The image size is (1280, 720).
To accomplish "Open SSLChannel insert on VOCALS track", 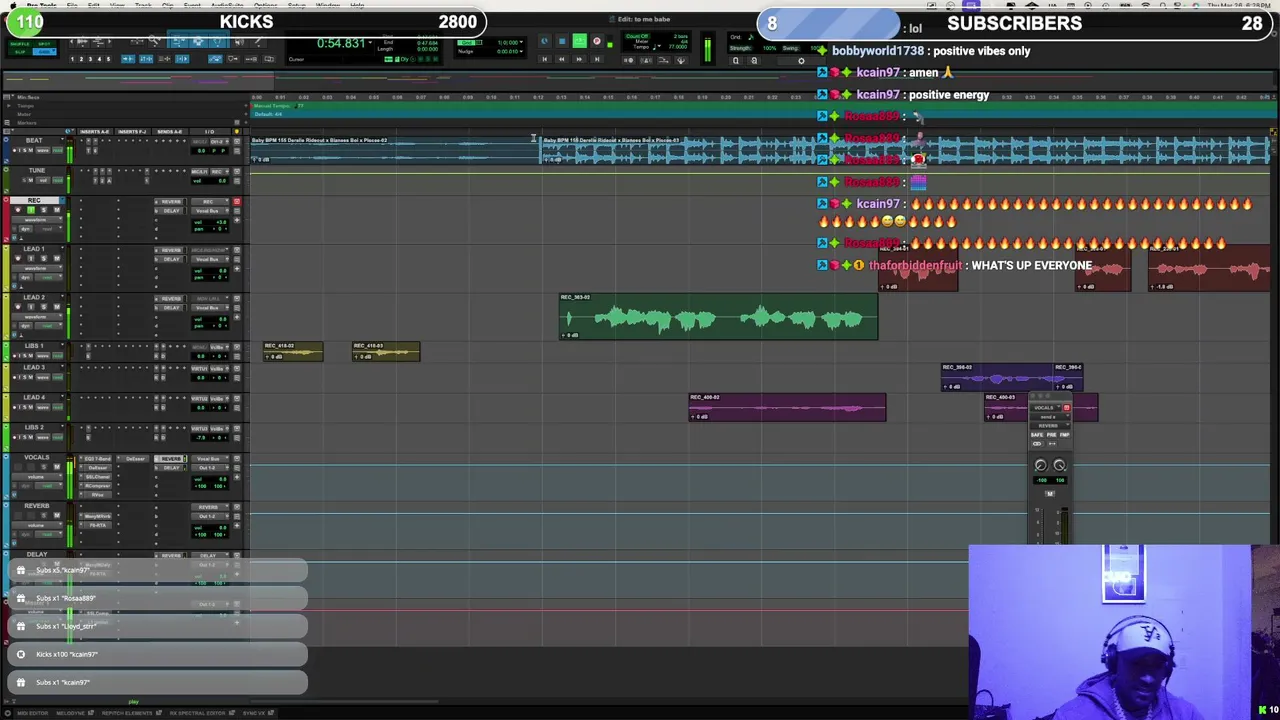I will tap(96, 477).
